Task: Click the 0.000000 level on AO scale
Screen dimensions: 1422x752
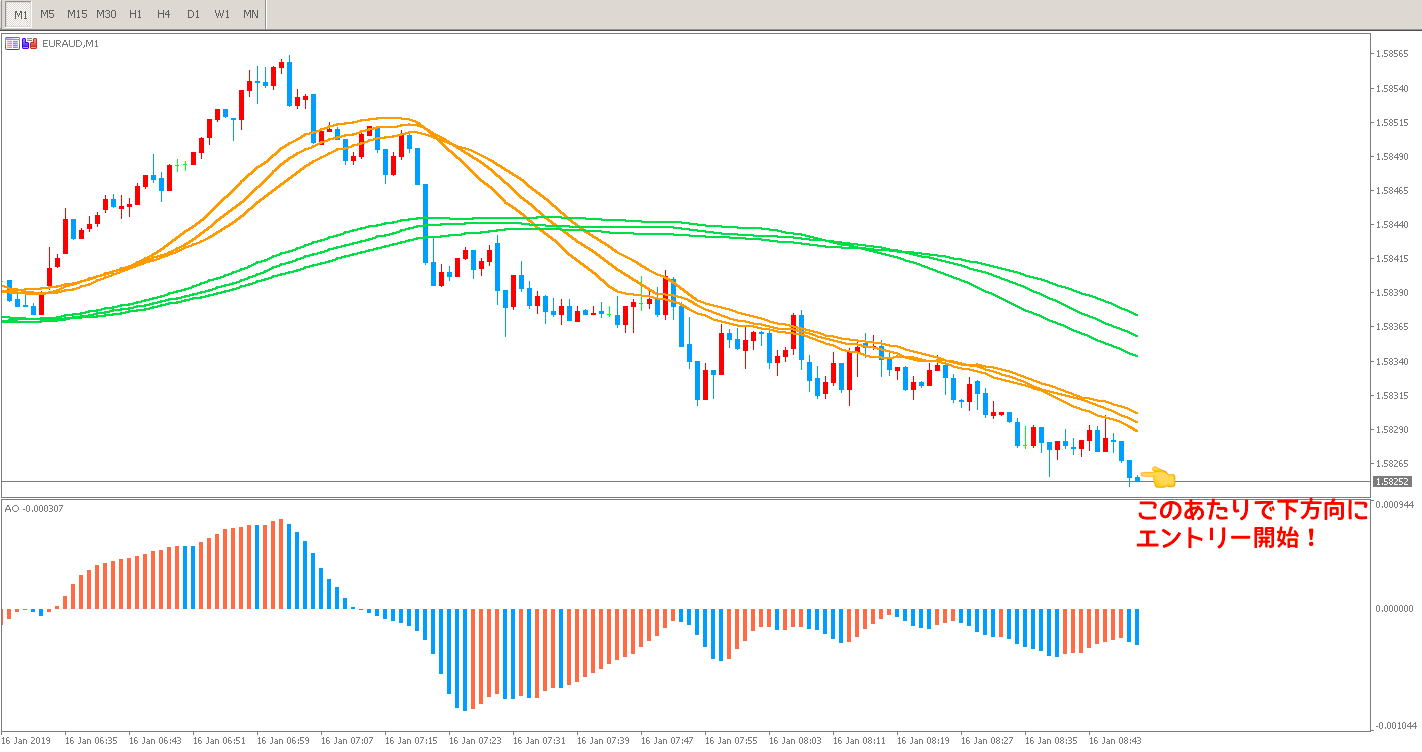Action: (x=1396, y=608)
